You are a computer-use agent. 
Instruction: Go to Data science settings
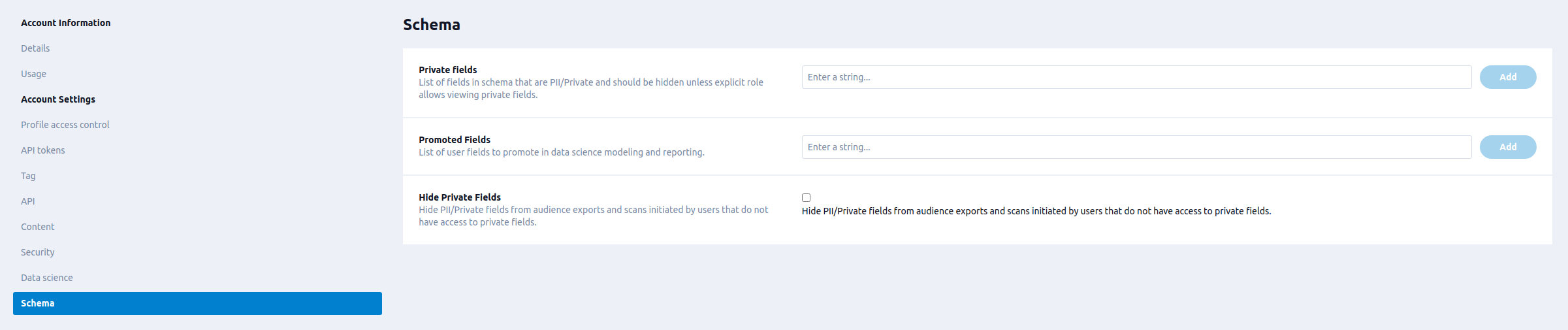(x=47, y=278)
